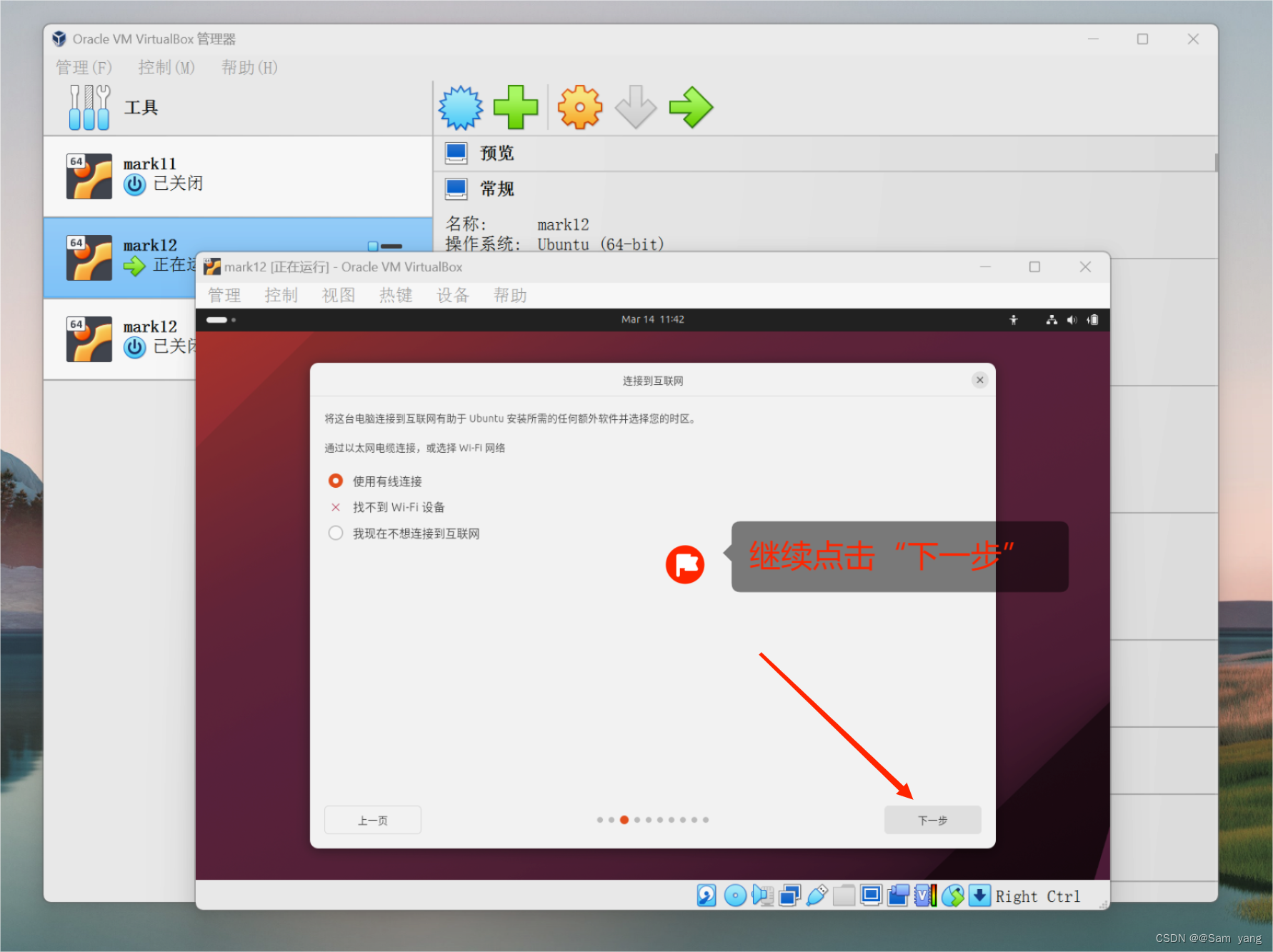1273x952 pixels.
Task: Click the 下一步 next button
Action: point(932,820)
